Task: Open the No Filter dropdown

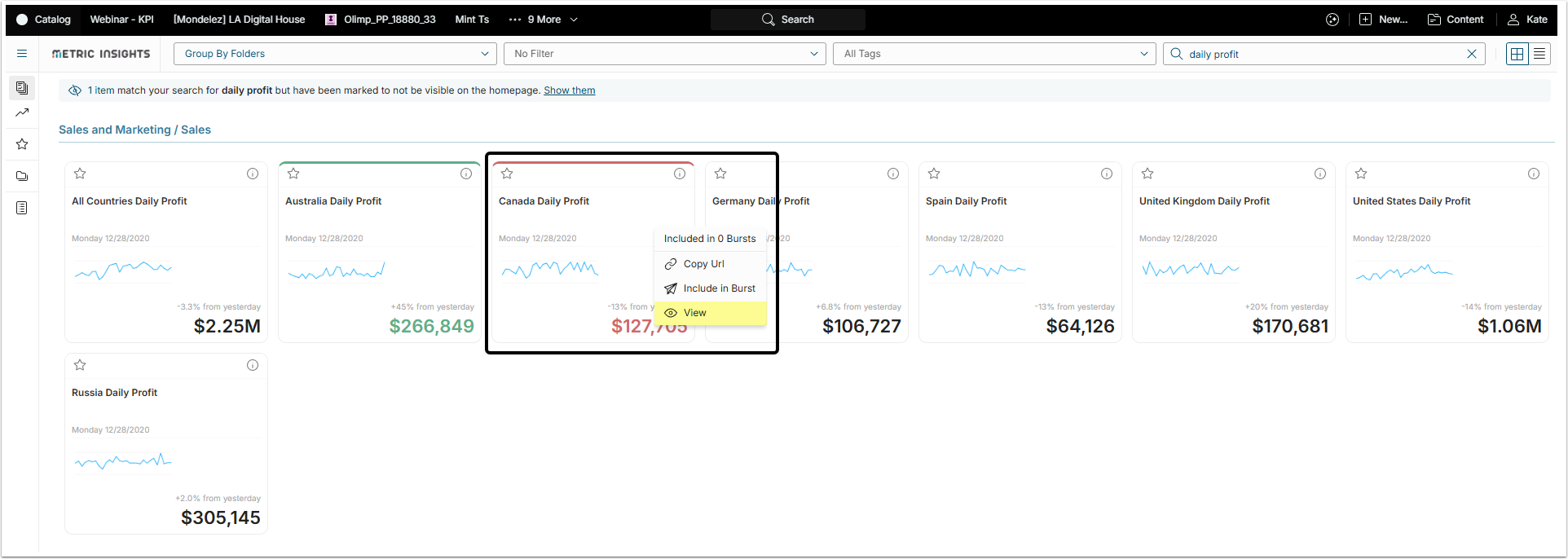Action: pyautogui.click(x=665, y=54)
